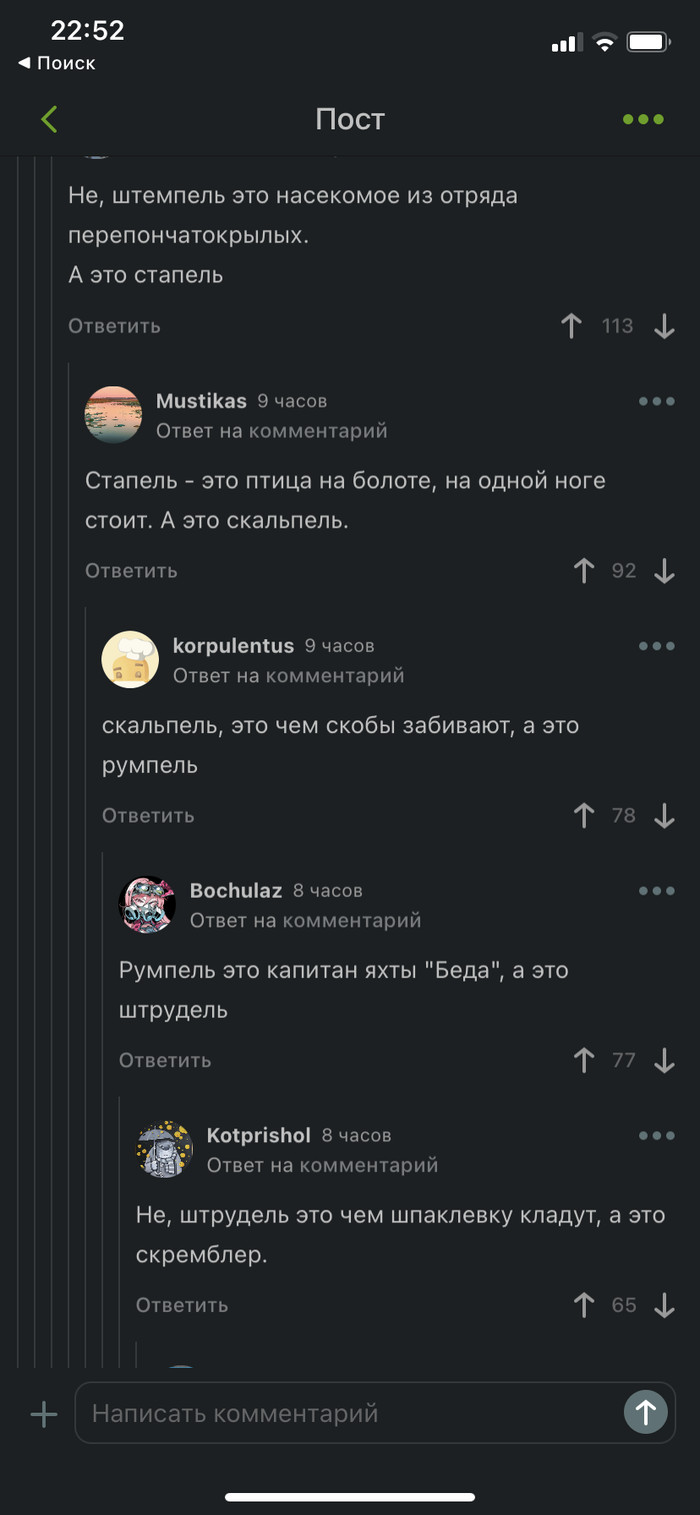Open the options menu on Bochulaz's comment
This screenshot has height=1515, width=700.
click(x=656, y=891)
